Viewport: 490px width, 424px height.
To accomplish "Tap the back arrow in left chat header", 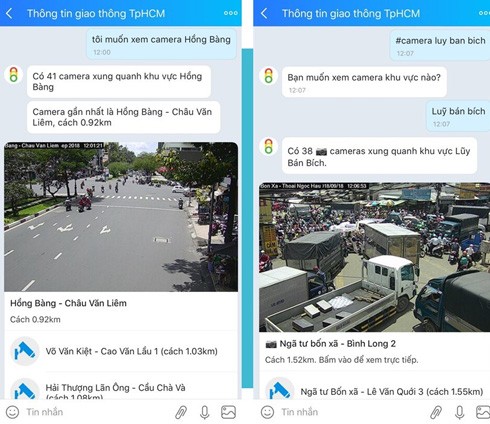I will [x=9, y=13].
